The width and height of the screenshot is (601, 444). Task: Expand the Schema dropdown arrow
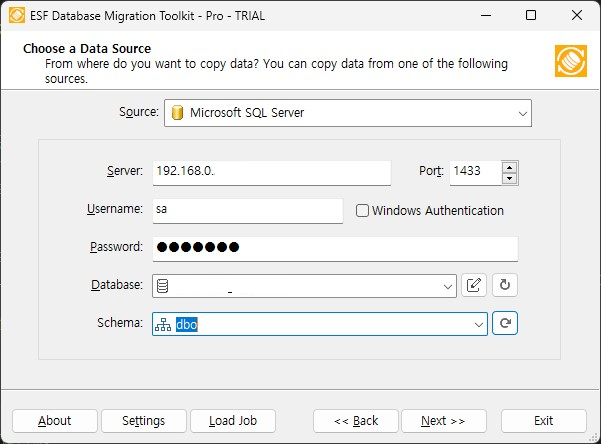click(478, 325)
